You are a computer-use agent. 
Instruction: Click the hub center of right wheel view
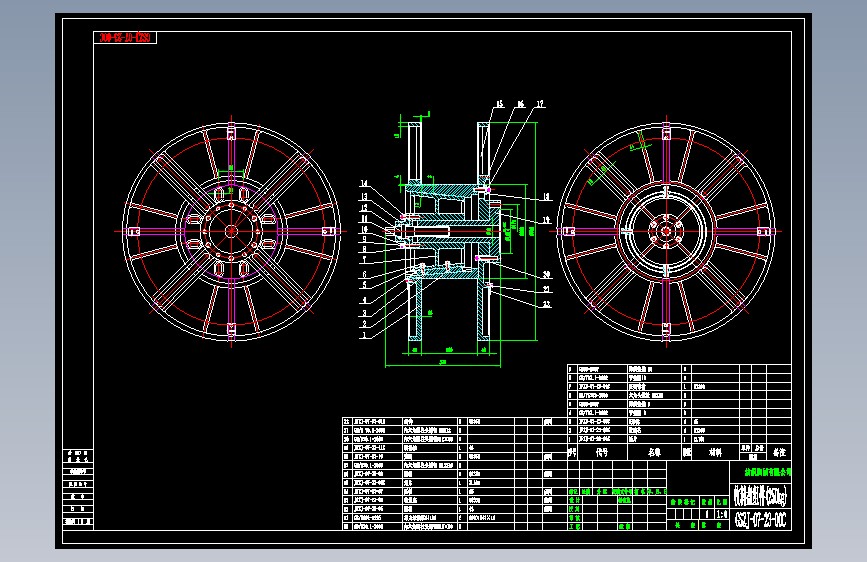point(666,231)
